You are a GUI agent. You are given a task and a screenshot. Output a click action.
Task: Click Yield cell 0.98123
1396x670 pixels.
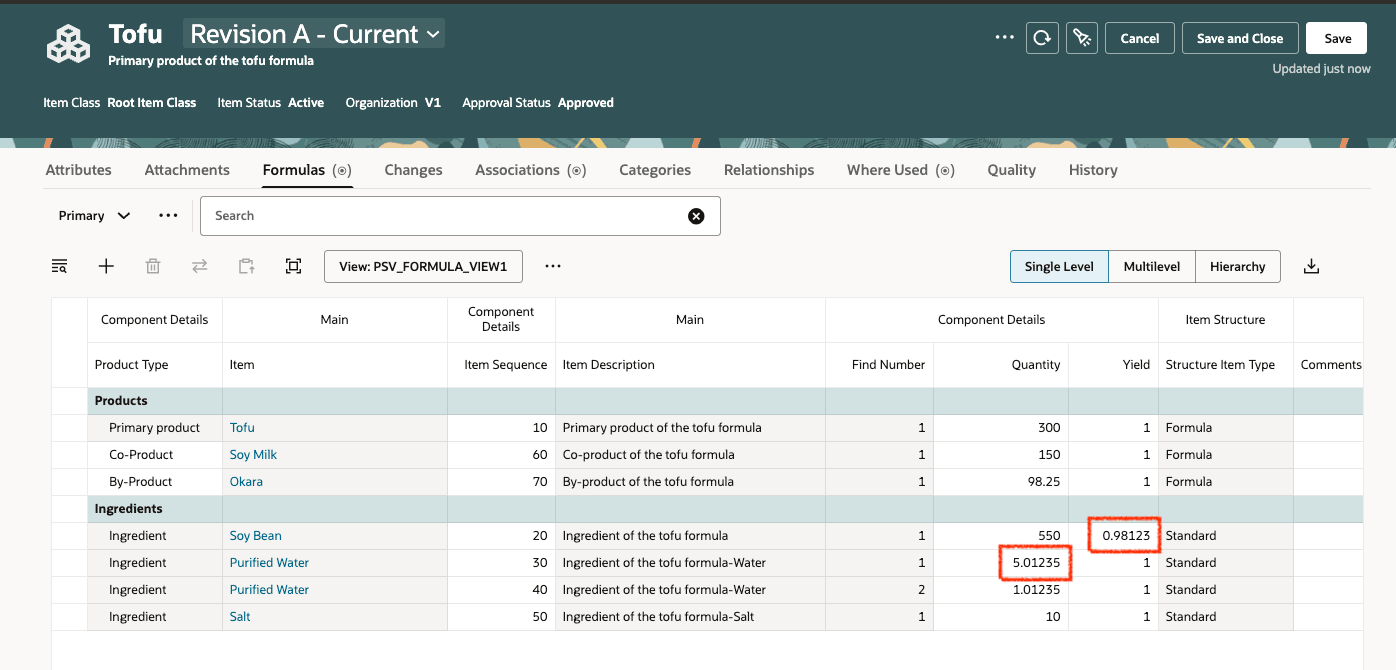[x=1113, y=536]
